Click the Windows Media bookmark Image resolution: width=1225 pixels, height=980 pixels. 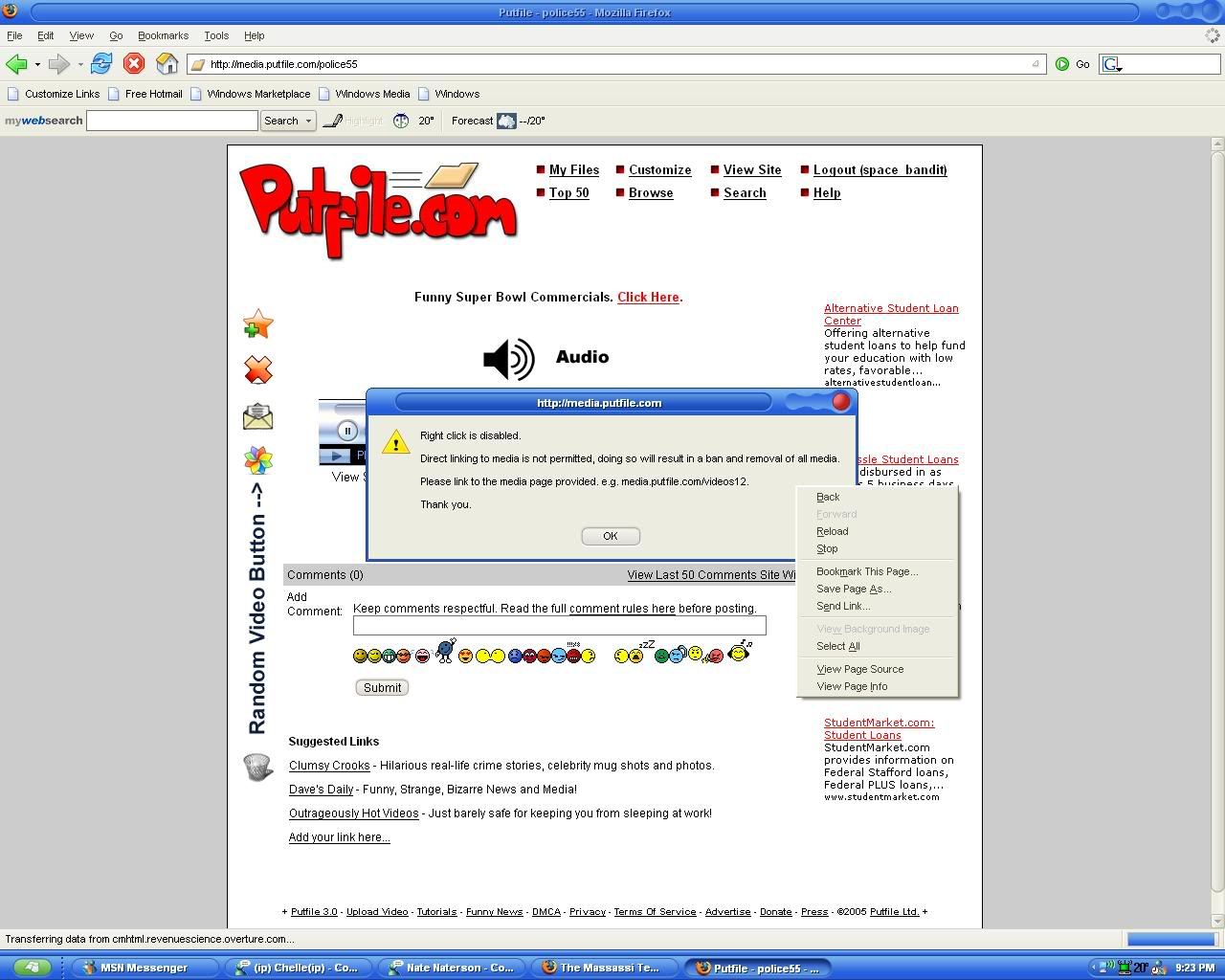[x=365, y=94]
